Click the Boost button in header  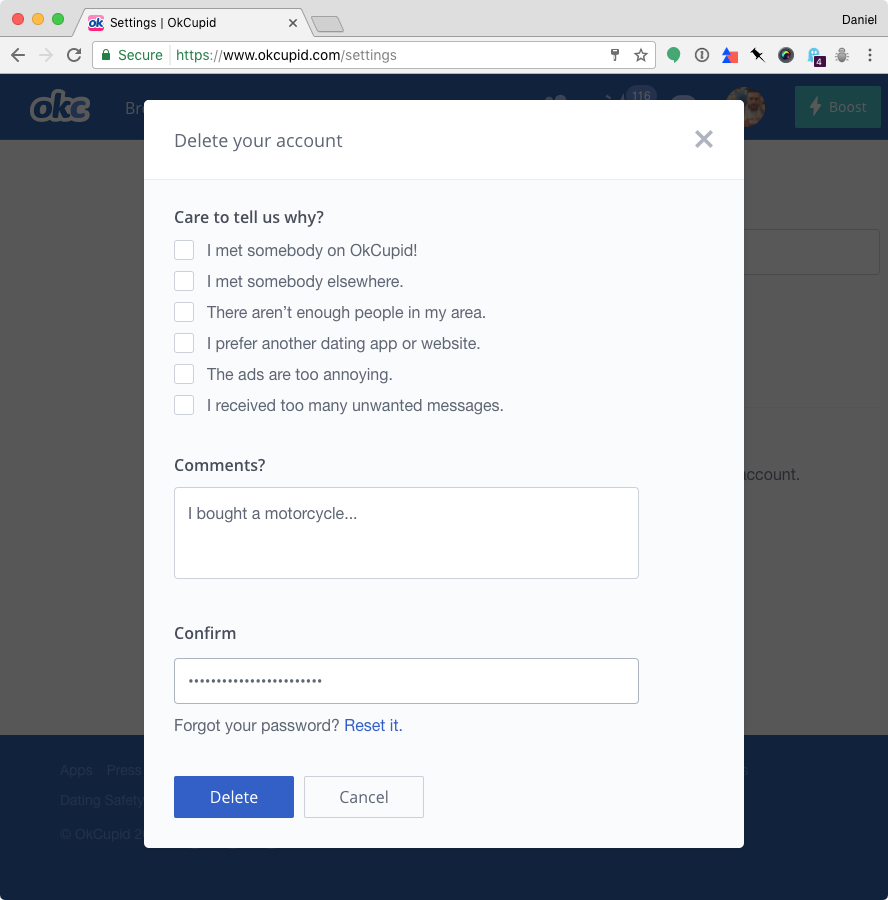pyautogui.click(x=837, y=107)
